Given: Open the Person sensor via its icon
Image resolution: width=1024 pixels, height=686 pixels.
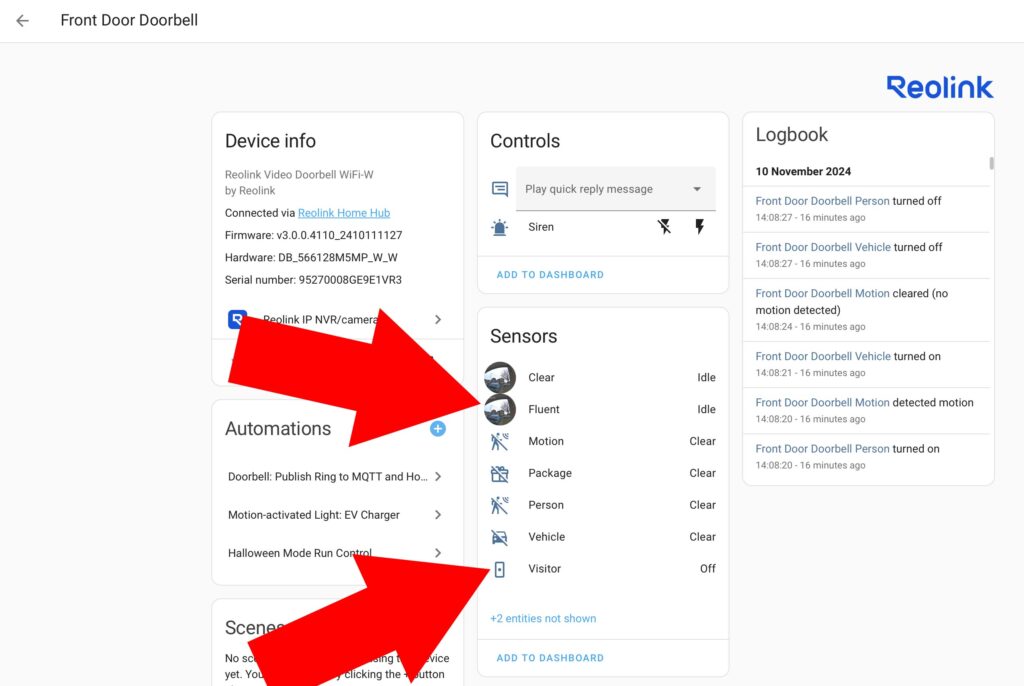Looking at the screenshot, I should [500, 505].
